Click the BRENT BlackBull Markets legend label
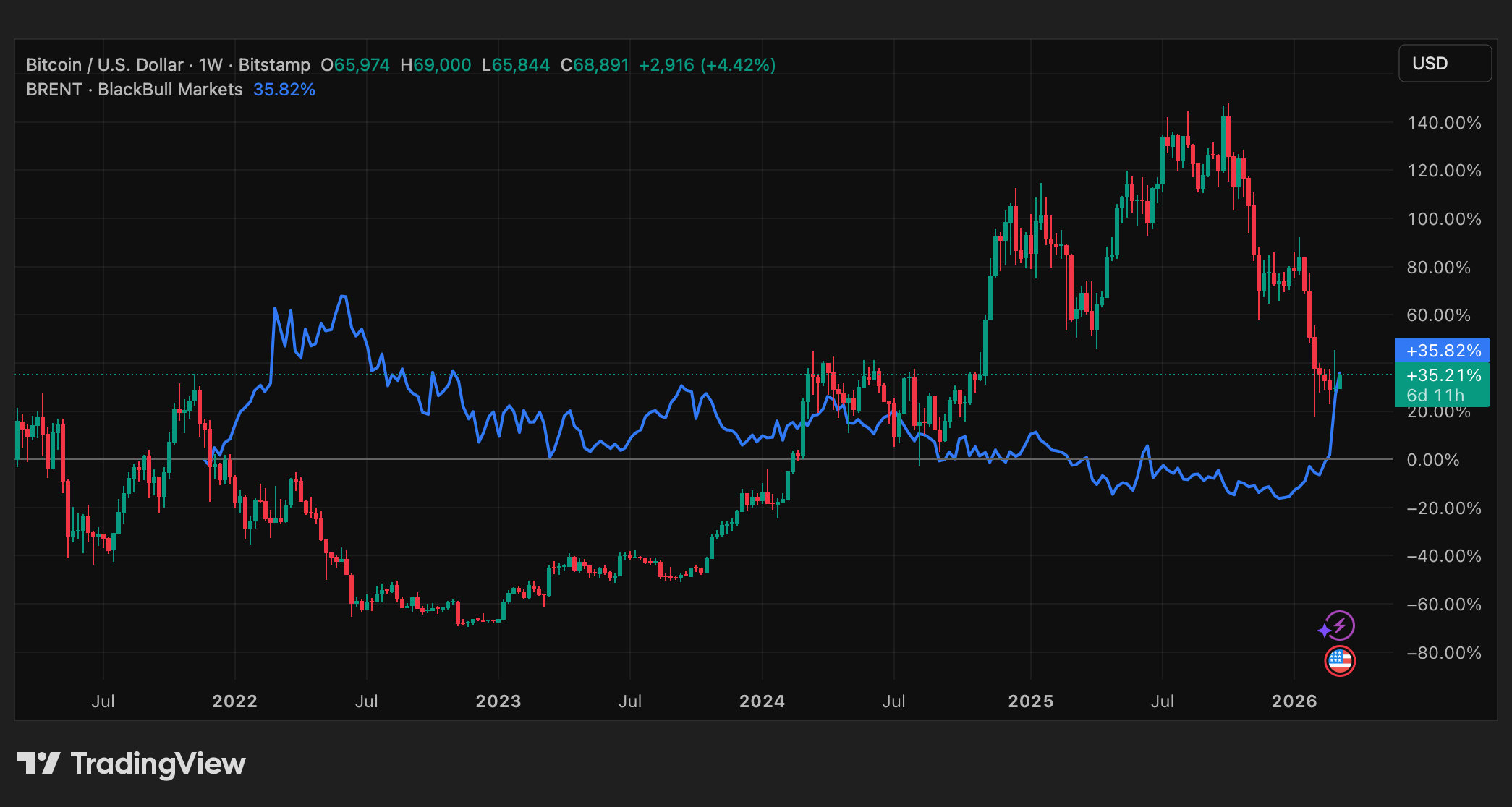The image size is (1512, 807). click(x=134, y=90)
